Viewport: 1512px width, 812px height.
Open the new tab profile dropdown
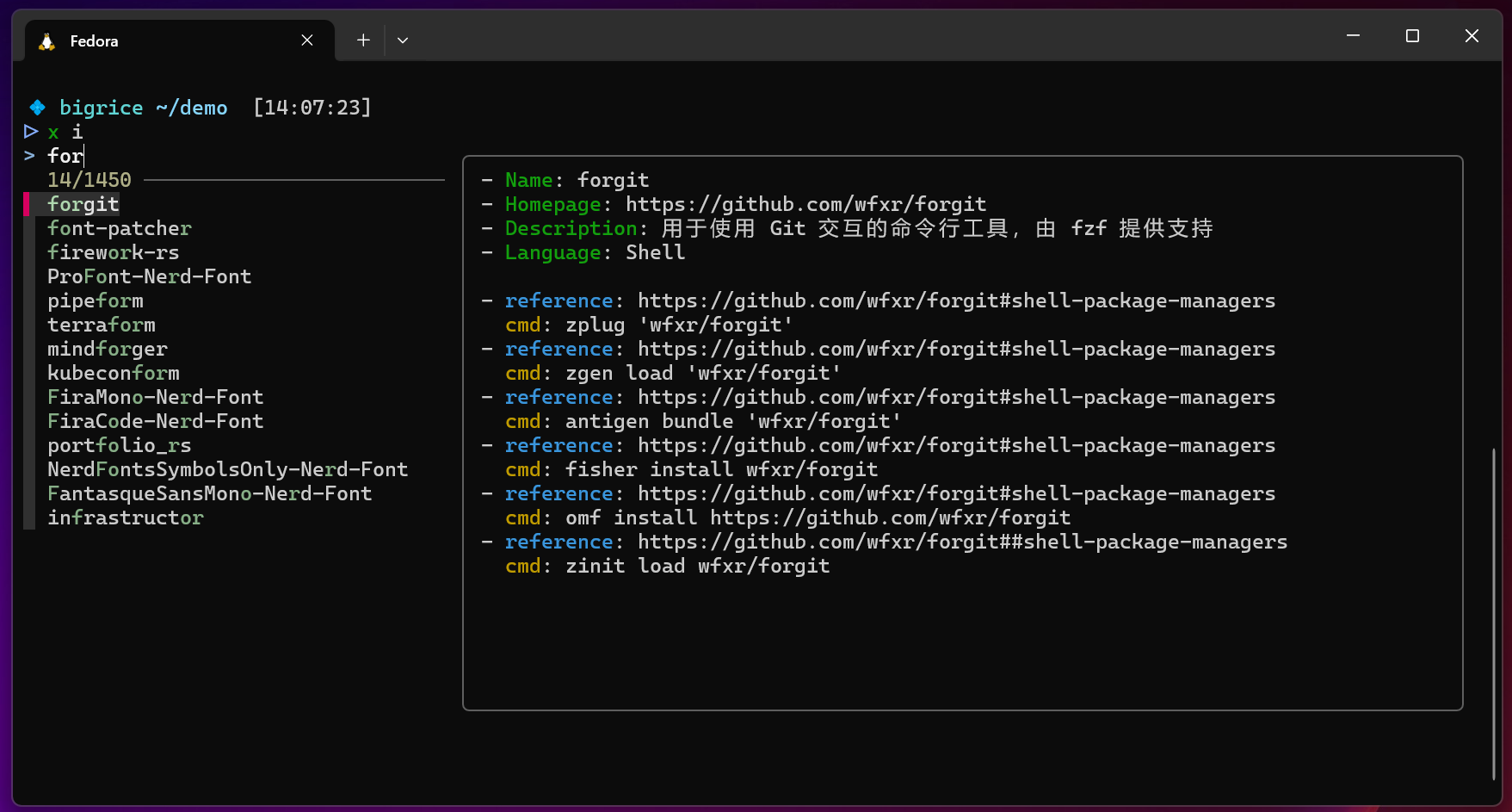(x=403, y=40)
